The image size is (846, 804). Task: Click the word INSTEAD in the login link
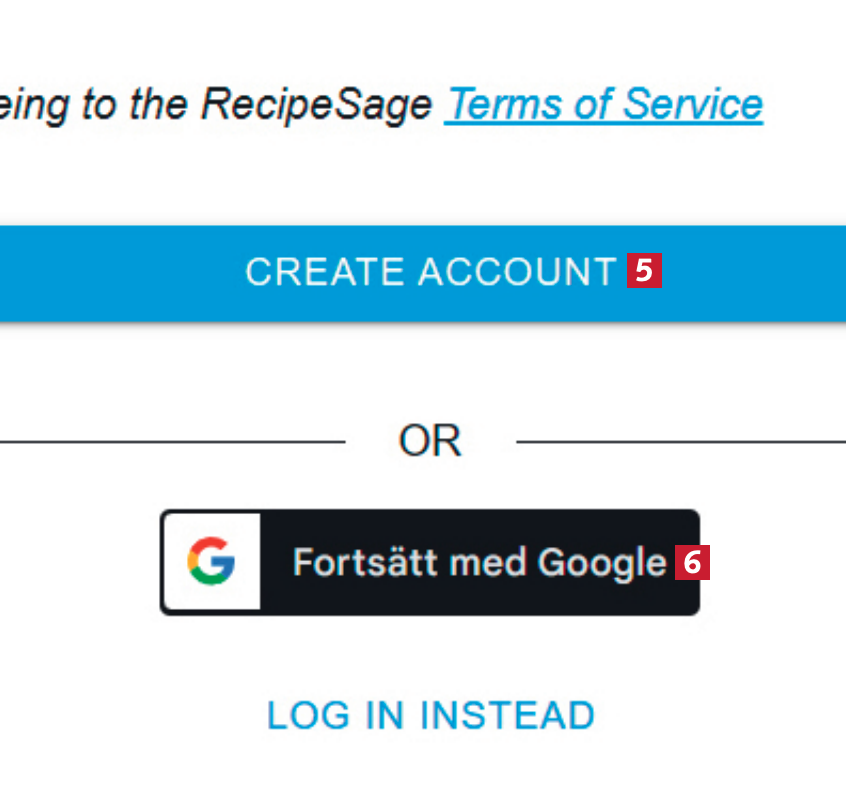coord(507,715)
